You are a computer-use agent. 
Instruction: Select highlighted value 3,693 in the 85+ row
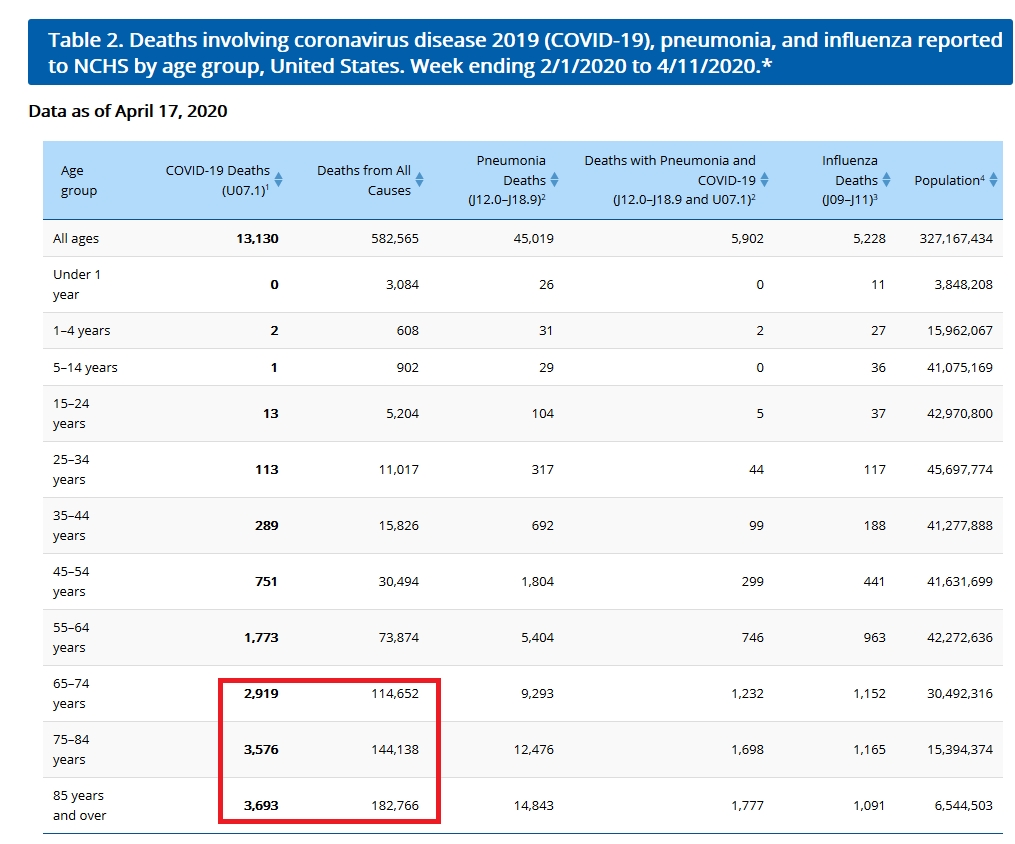tap(260, 805)
